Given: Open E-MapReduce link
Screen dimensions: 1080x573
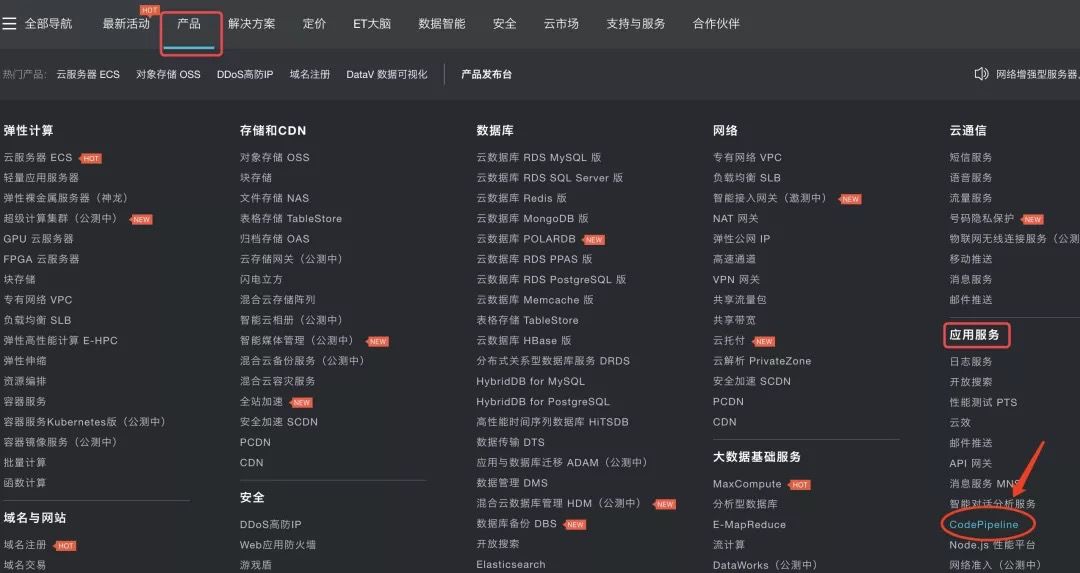Looking at the screenshot, I should coord(749,524).
